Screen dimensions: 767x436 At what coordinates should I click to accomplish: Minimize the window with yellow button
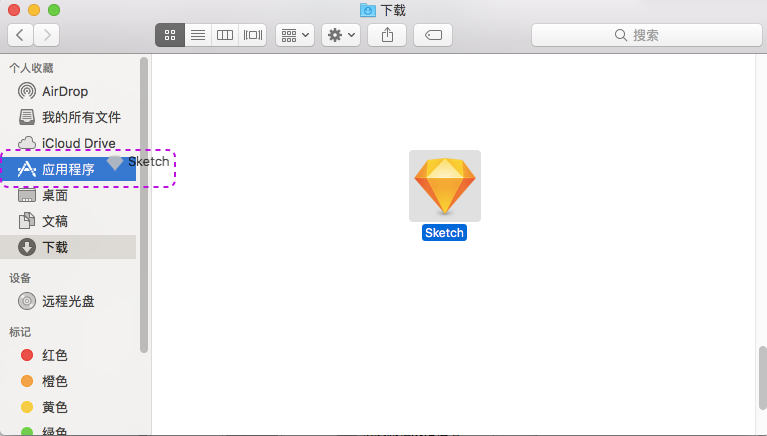click(x=34, y=10)
